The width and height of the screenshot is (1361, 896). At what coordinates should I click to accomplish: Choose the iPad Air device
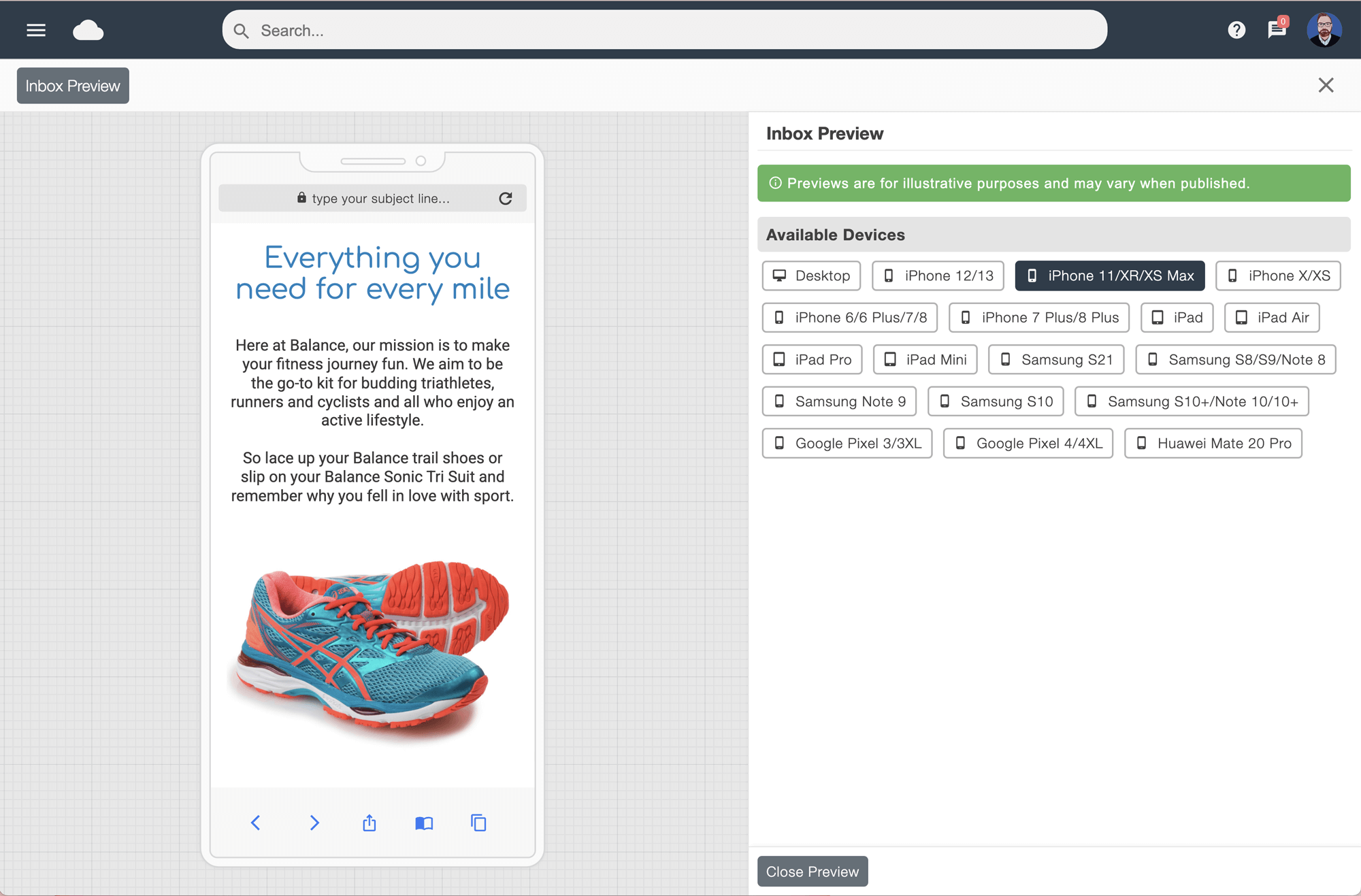coord(1271,318)
